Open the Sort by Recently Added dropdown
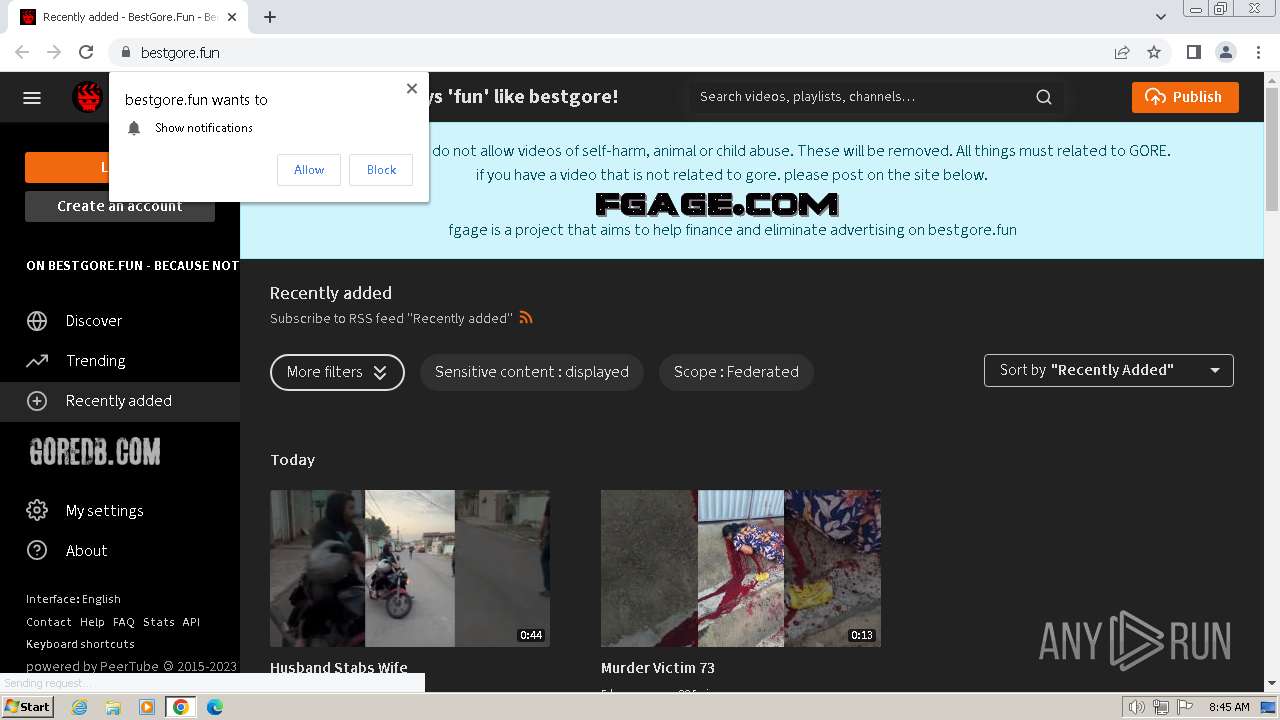This screenshot has width=1280, height=720. 1109,370
